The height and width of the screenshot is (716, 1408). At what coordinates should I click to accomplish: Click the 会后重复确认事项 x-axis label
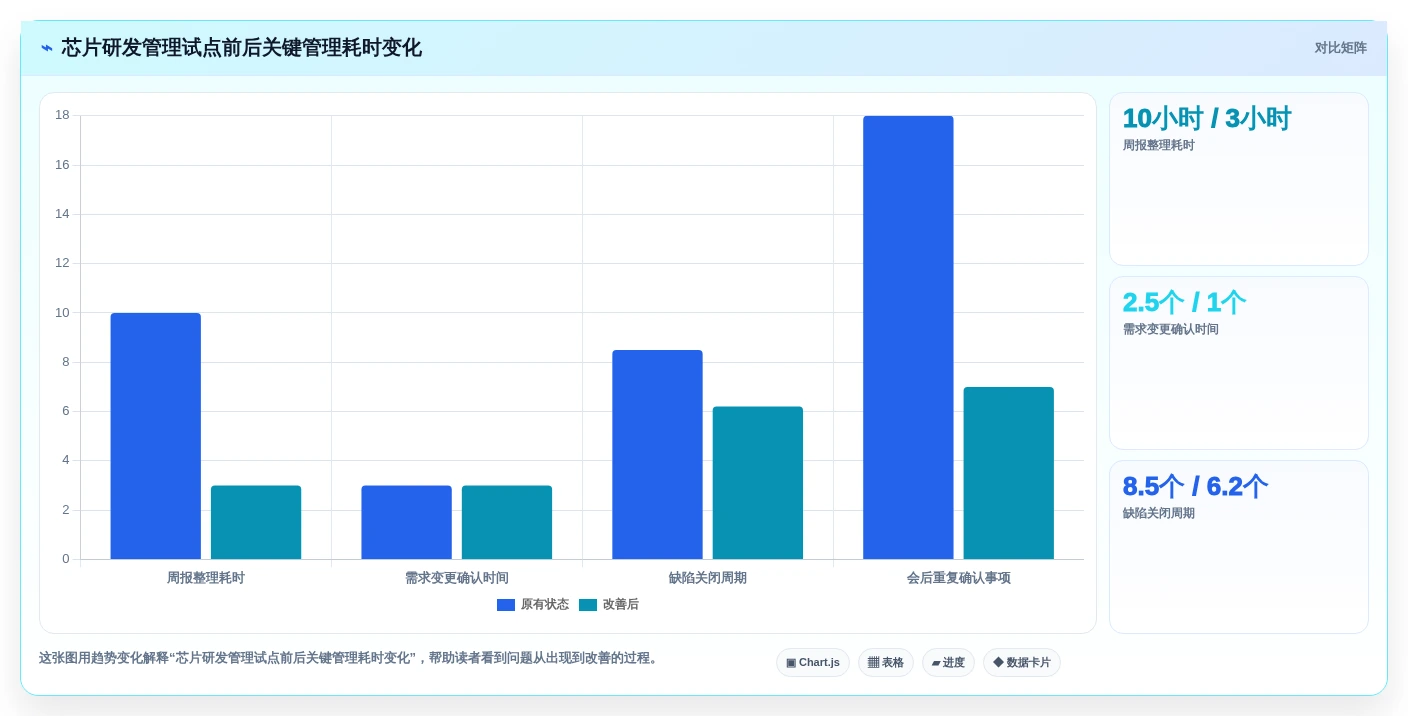coord(959,578)
